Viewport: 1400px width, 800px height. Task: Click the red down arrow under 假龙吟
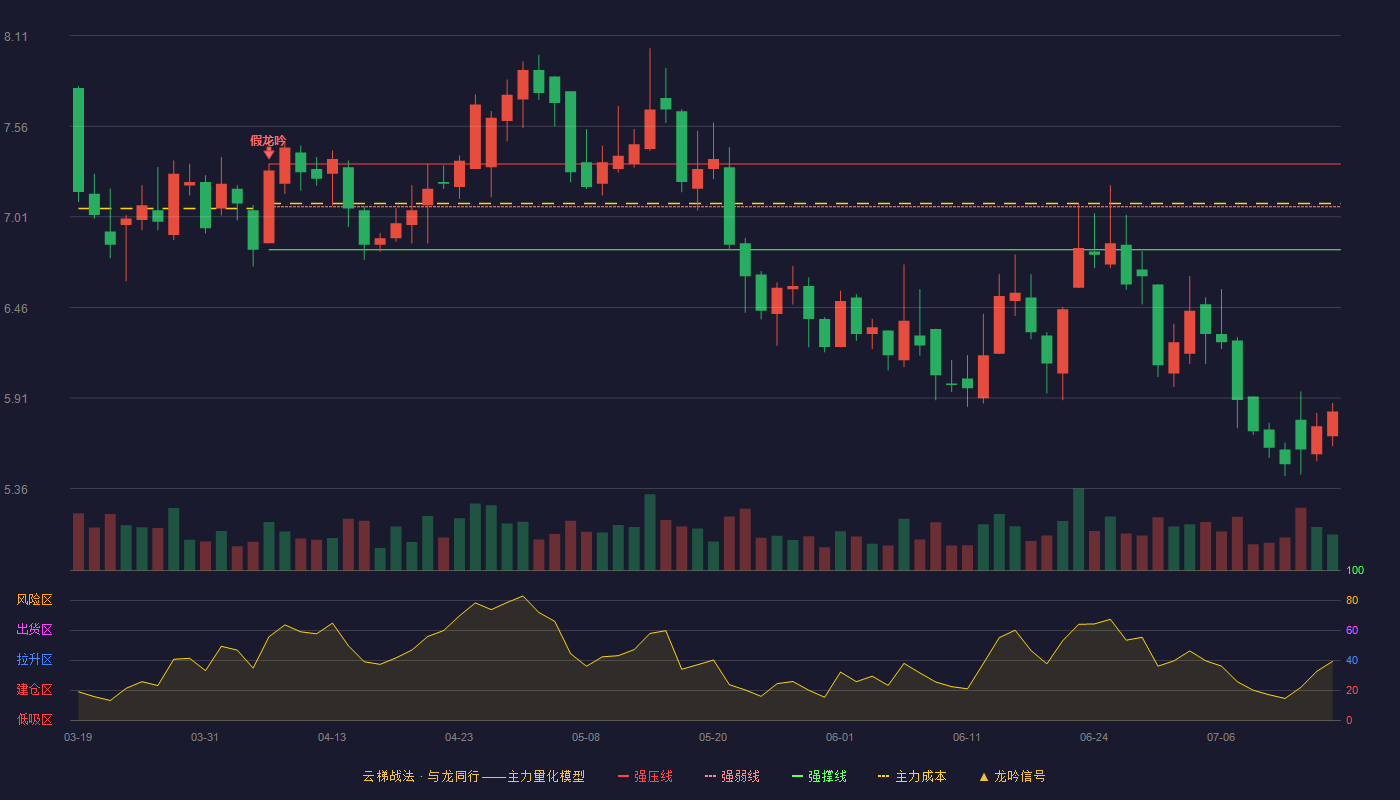[x=269, y=153]
